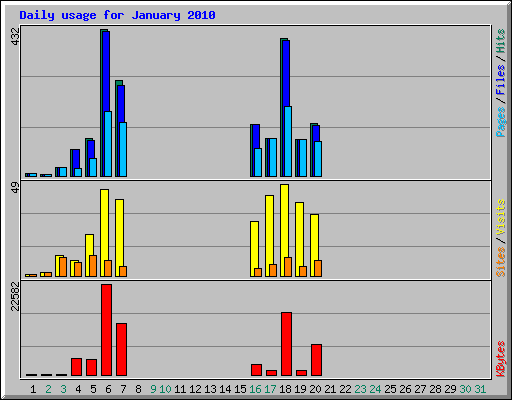
Task: Click the green 'Hits' legend label
Action: tap(500, 41)
